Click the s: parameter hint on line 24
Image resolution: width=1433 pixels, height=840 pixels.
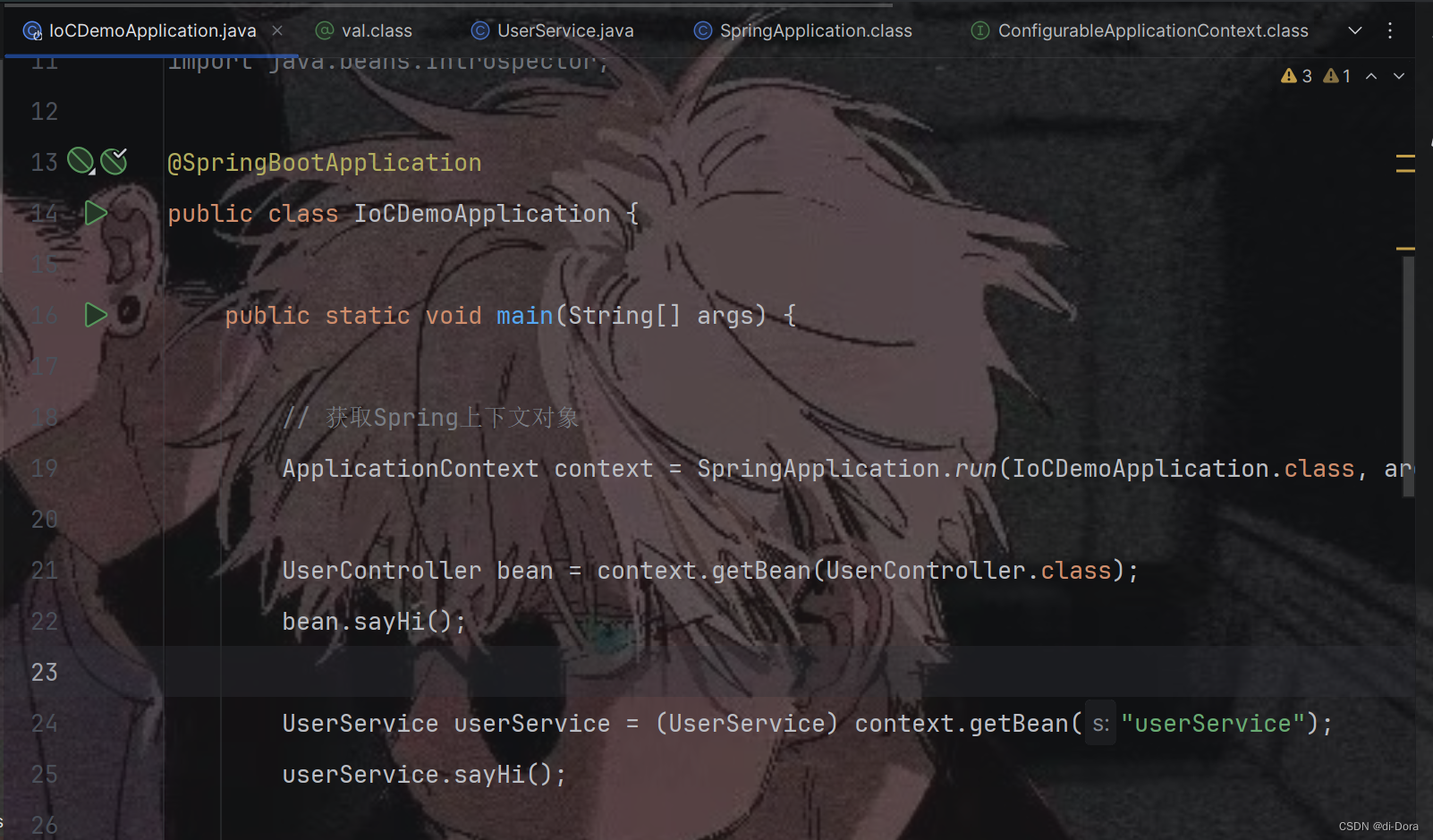pyautogui.click(x=1100, y=724)
